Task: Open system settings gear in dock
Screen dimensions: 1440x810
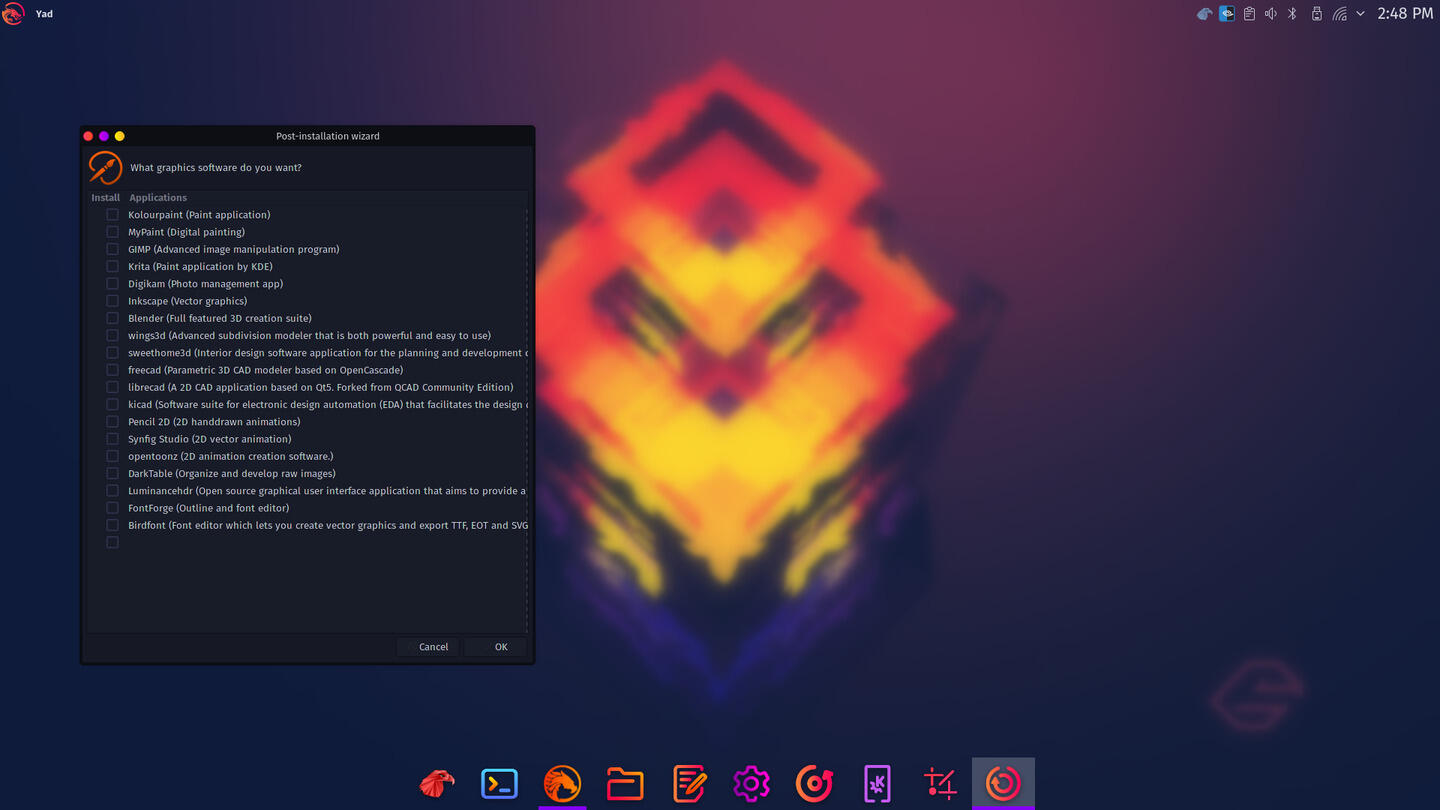Action: [x=751, y=783]
